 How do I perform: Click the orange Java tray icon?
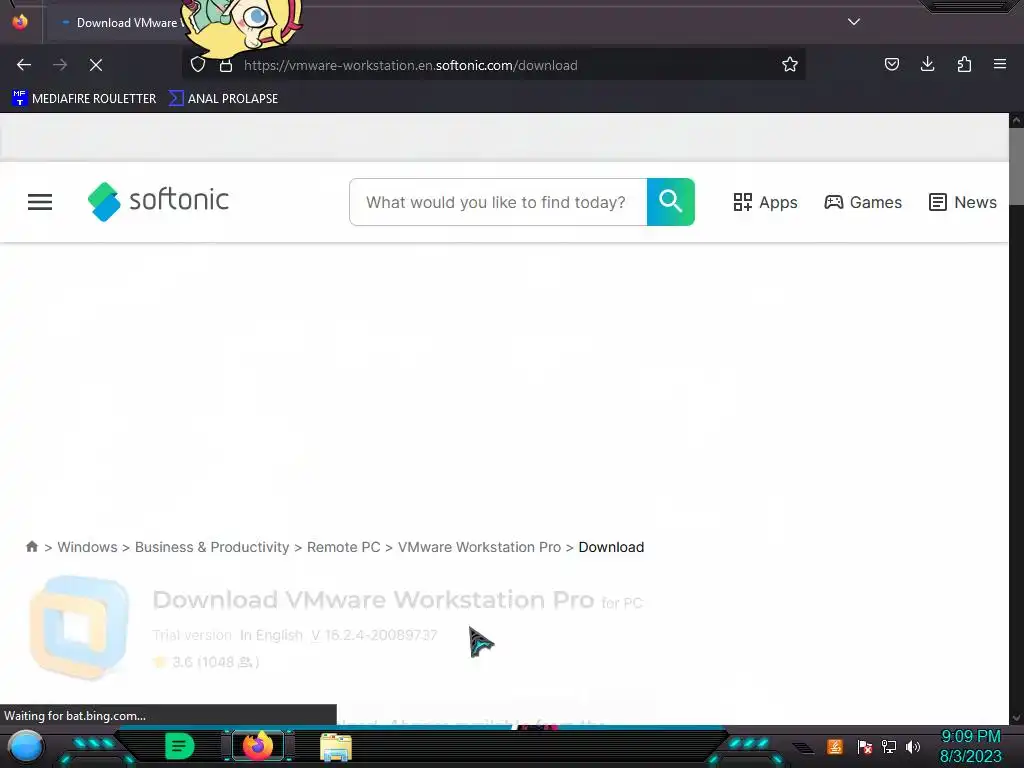click(835, 746)
